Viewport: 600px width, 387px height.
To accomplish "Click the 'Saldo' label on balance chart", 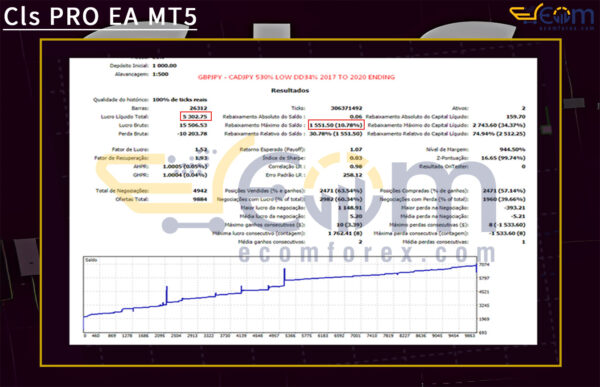I will [x=91, y=260].
